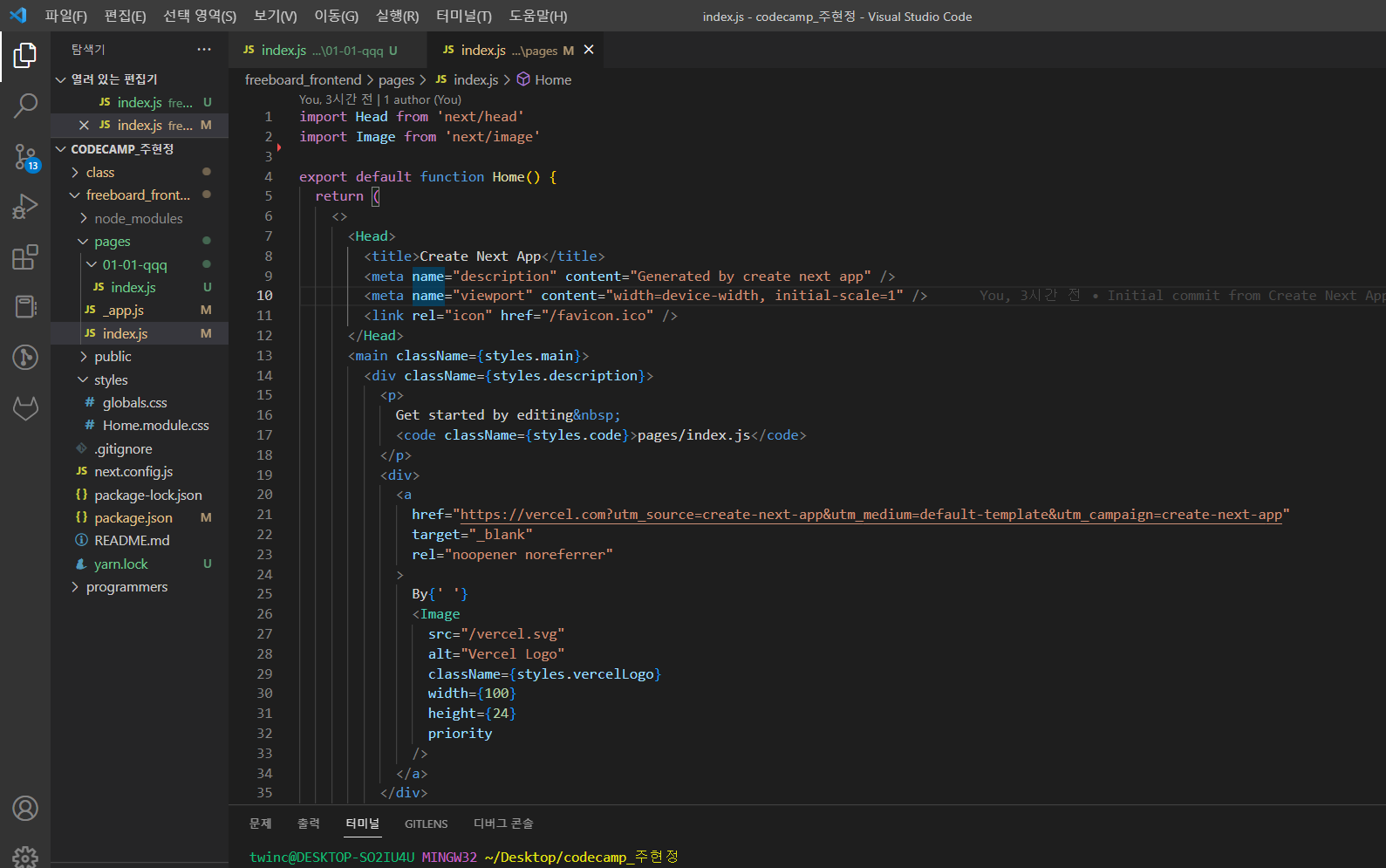Collapse the 01-01-qqq folder

pos(92,264)
